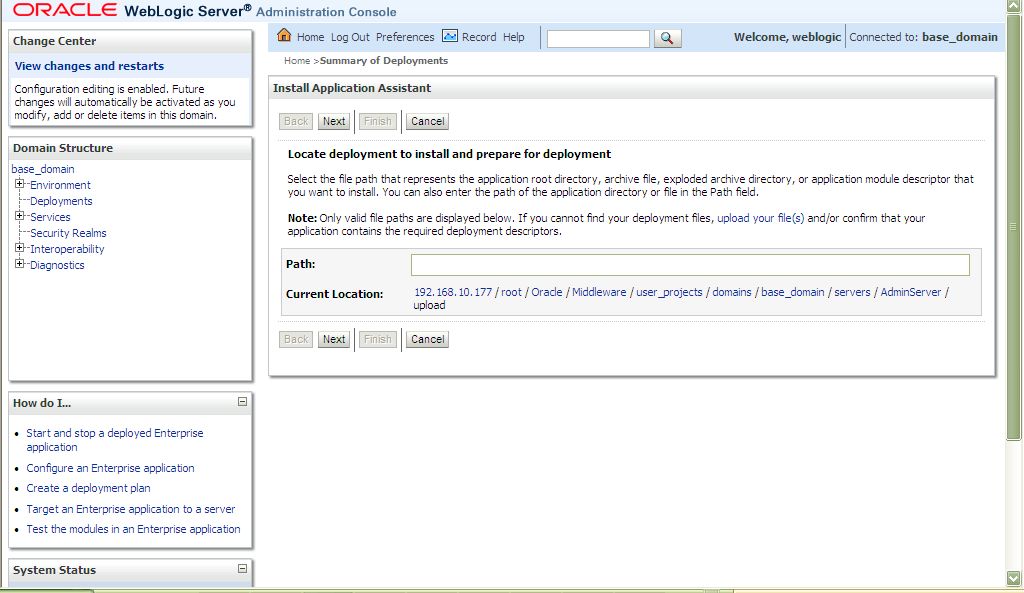Click the top Next button
The image size is (1024, 593).
pos(334,121)
